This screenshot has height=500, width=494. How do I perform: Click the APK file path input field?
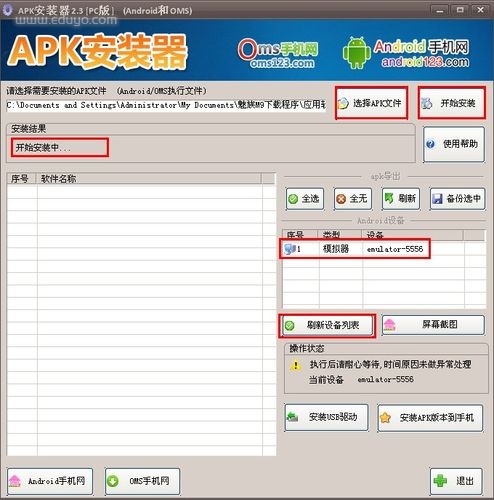(x=166, y=105)
